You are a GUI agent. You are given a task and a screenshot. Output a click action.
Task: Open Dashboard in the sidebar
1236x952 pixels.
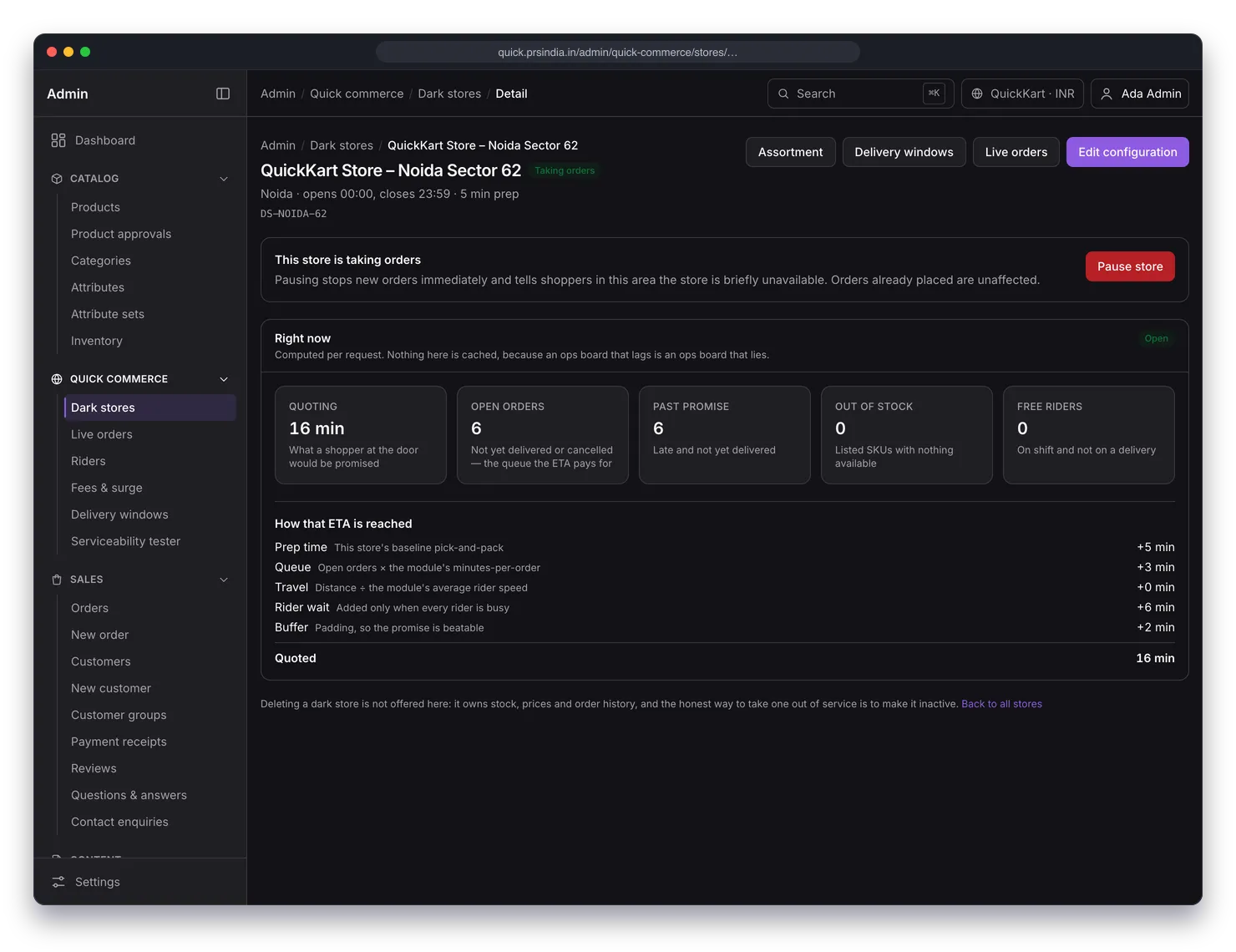(140, 140)
